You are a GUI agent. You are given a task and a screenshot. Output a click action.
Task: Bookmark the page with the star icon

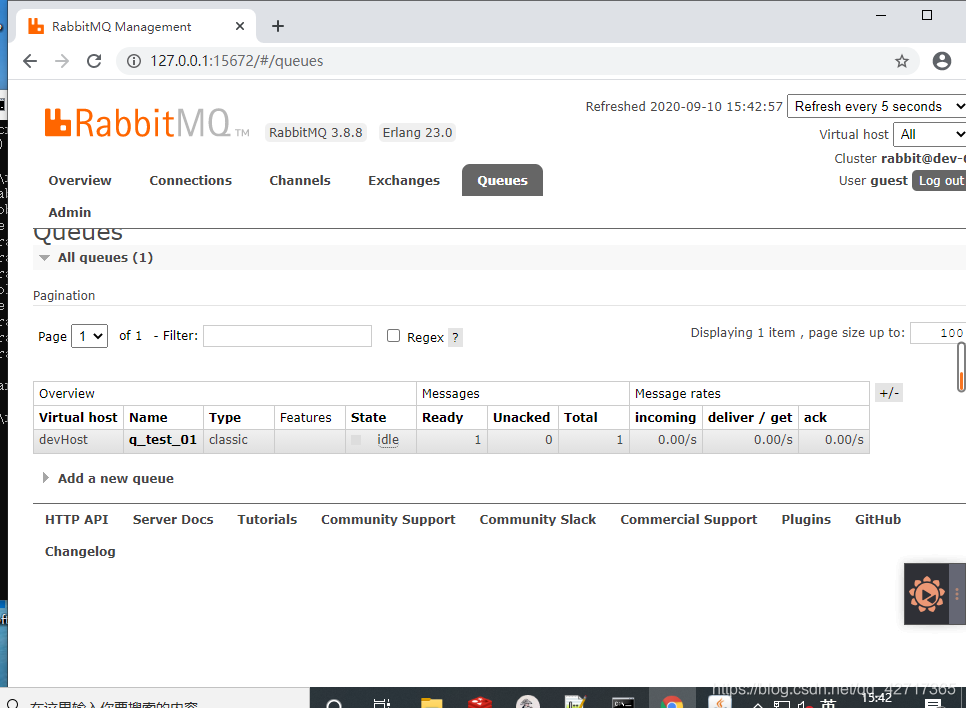click(x=902, y=61)
